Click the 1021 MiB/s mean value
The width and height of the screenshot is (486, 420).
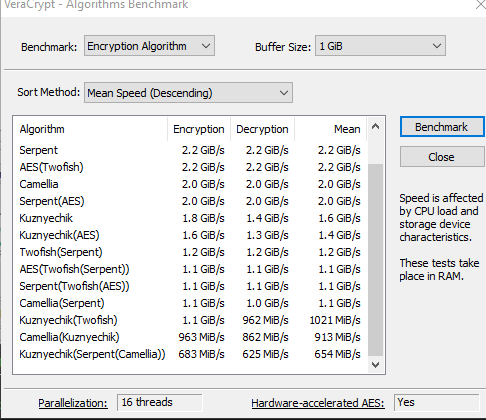pos(335,320)
